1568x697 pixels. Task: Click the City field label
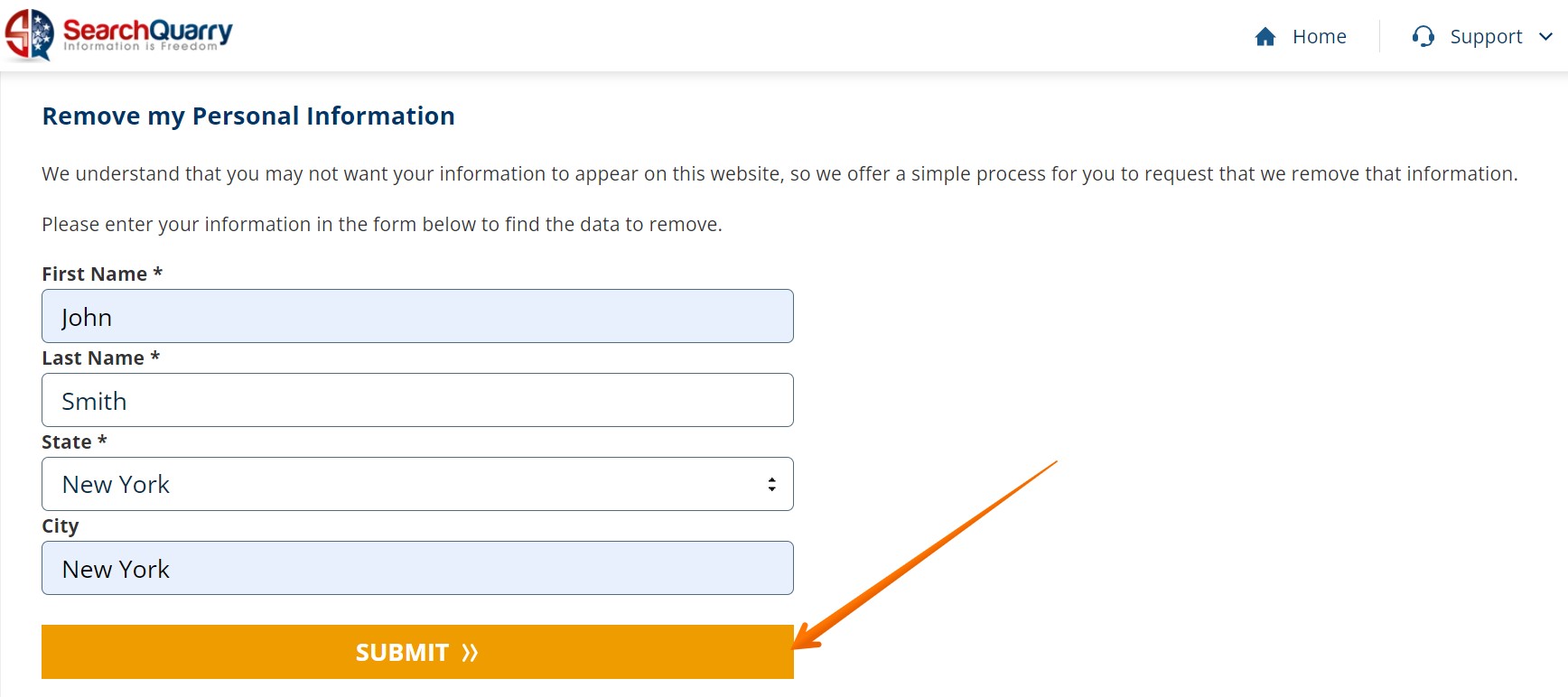tap(61, 526)
